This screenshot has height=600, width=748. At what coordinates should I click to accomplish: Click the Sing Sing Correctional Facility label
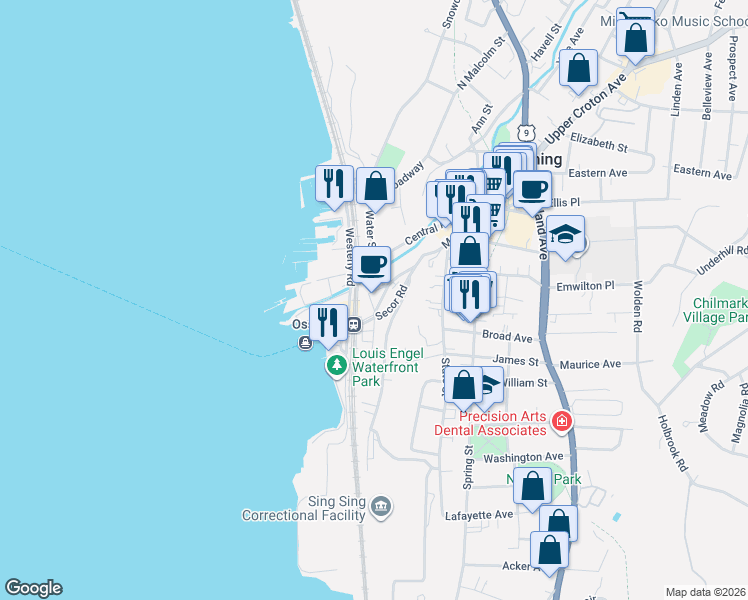303,508
